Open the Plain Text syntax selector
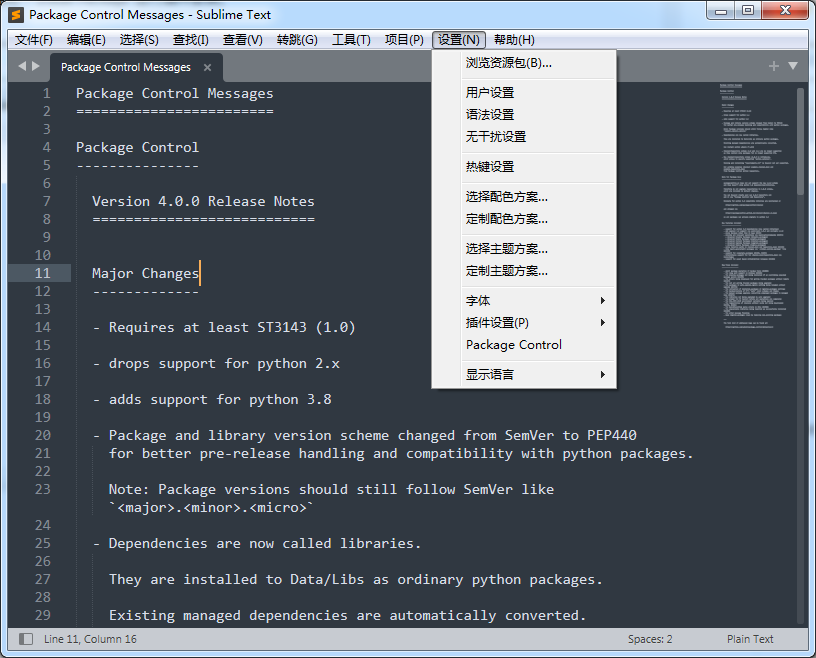The height and width of the screenshot is (658, 816). click(751, 638)
